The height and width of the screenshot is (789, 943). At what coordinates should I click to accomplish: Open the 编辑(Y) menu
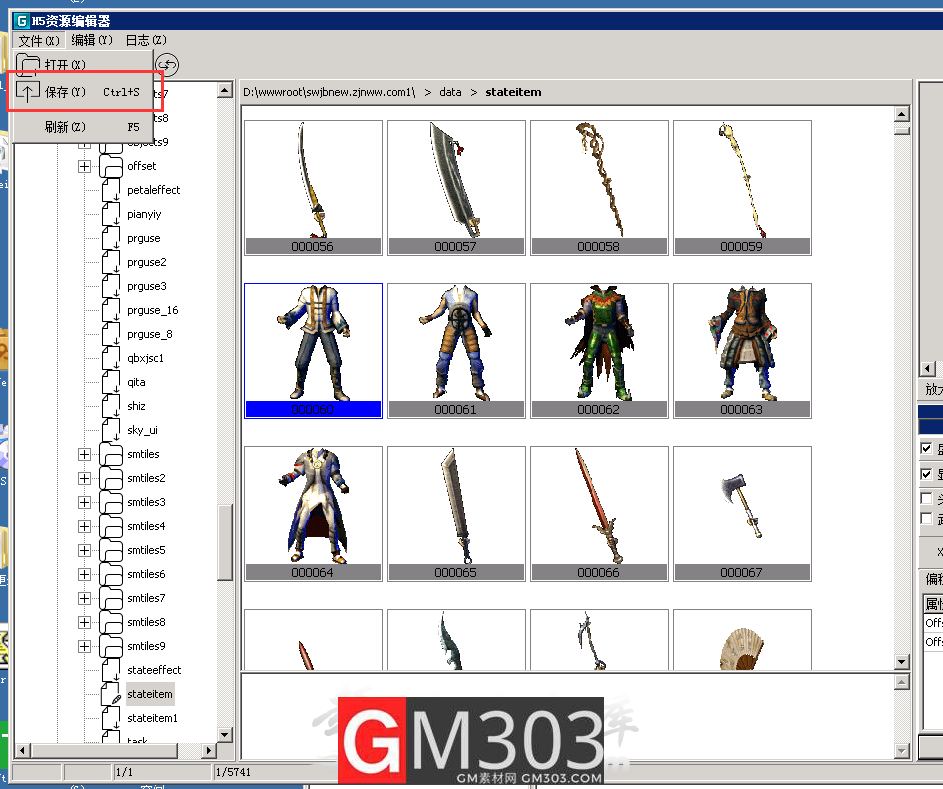pos(91,40)
